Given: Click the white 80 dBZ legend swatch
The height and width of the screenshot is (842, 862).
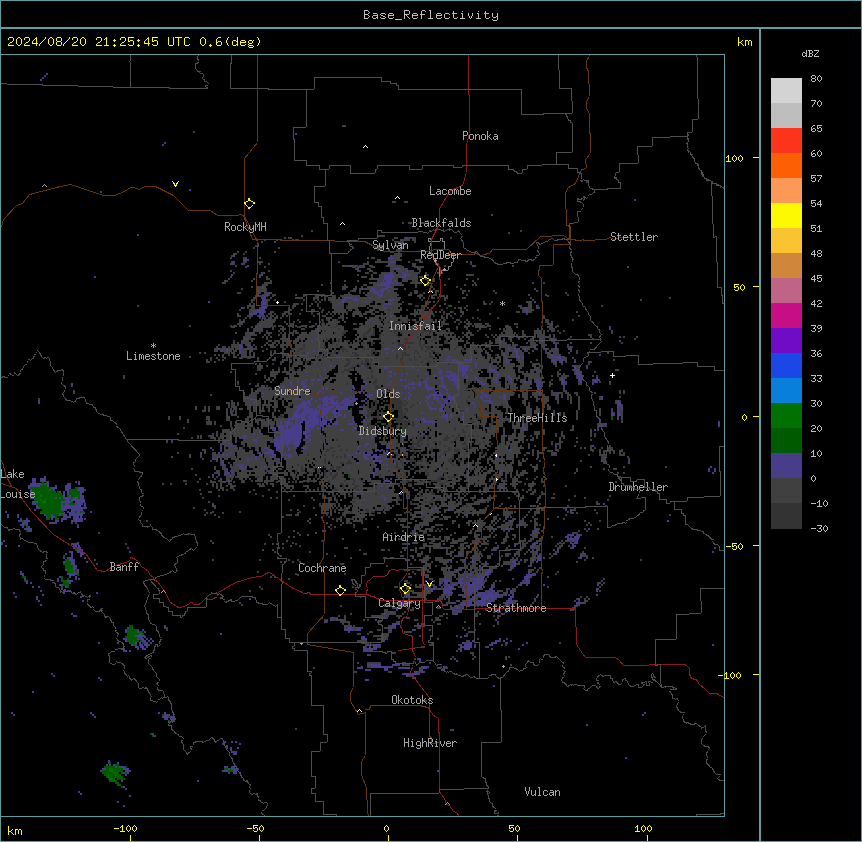Looking at the screenshot, I should tap(786, 91).
